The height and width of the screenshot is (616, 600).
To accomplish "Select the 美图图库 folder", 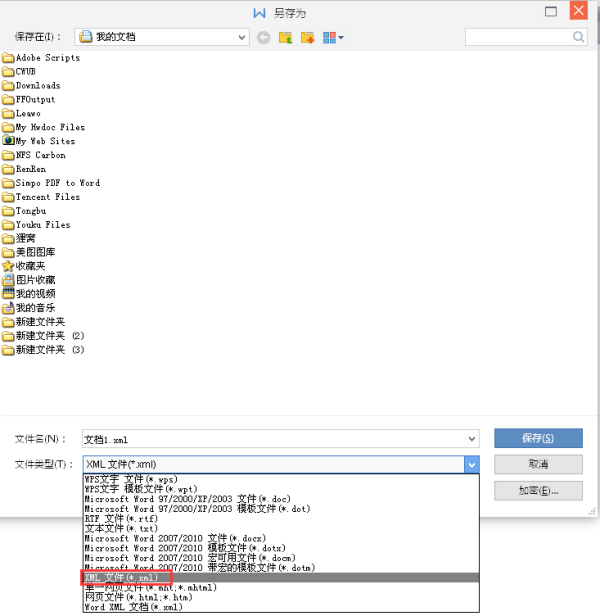I will click(x=29, y=252).
